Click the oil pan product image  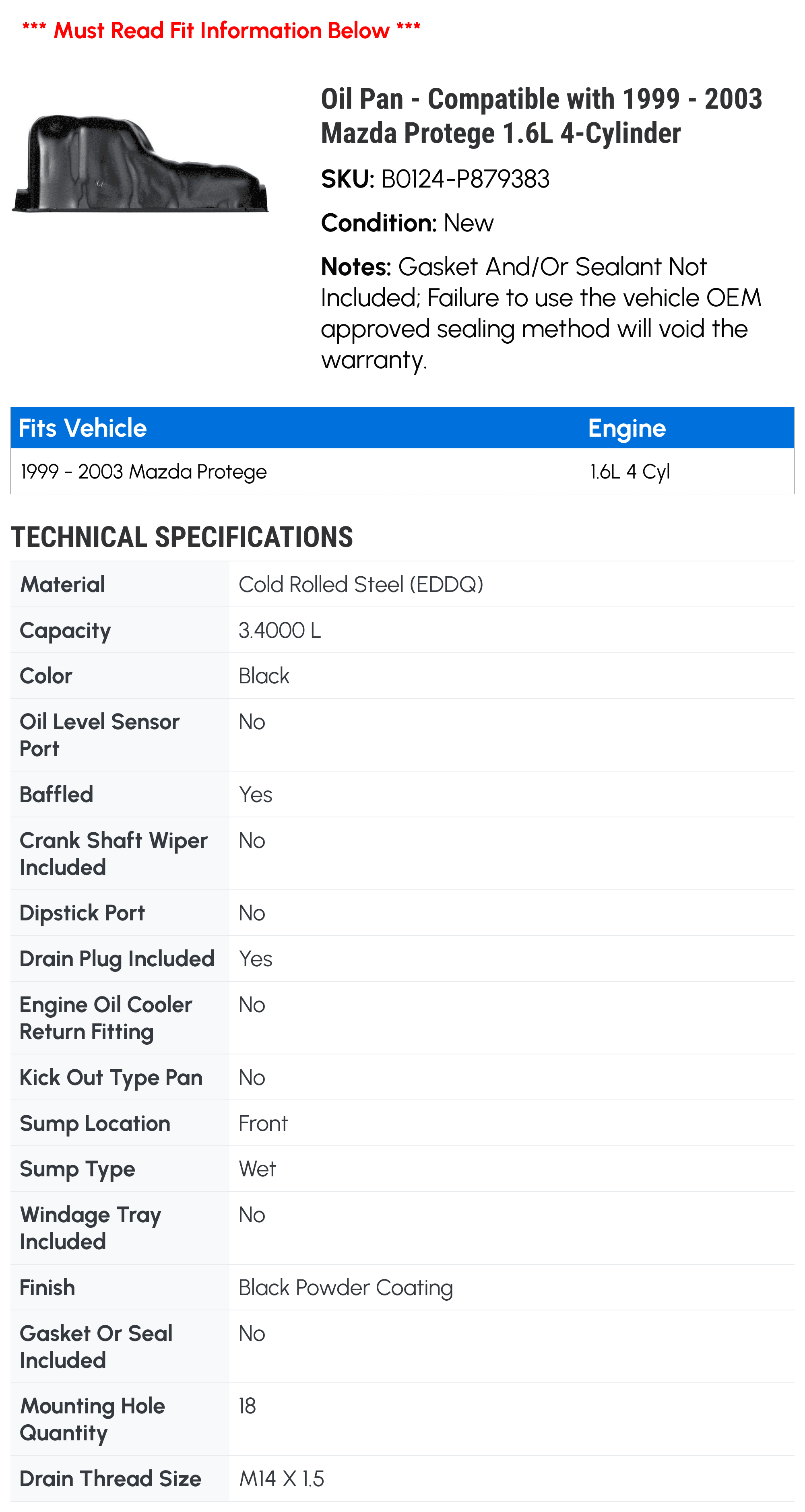140,163
